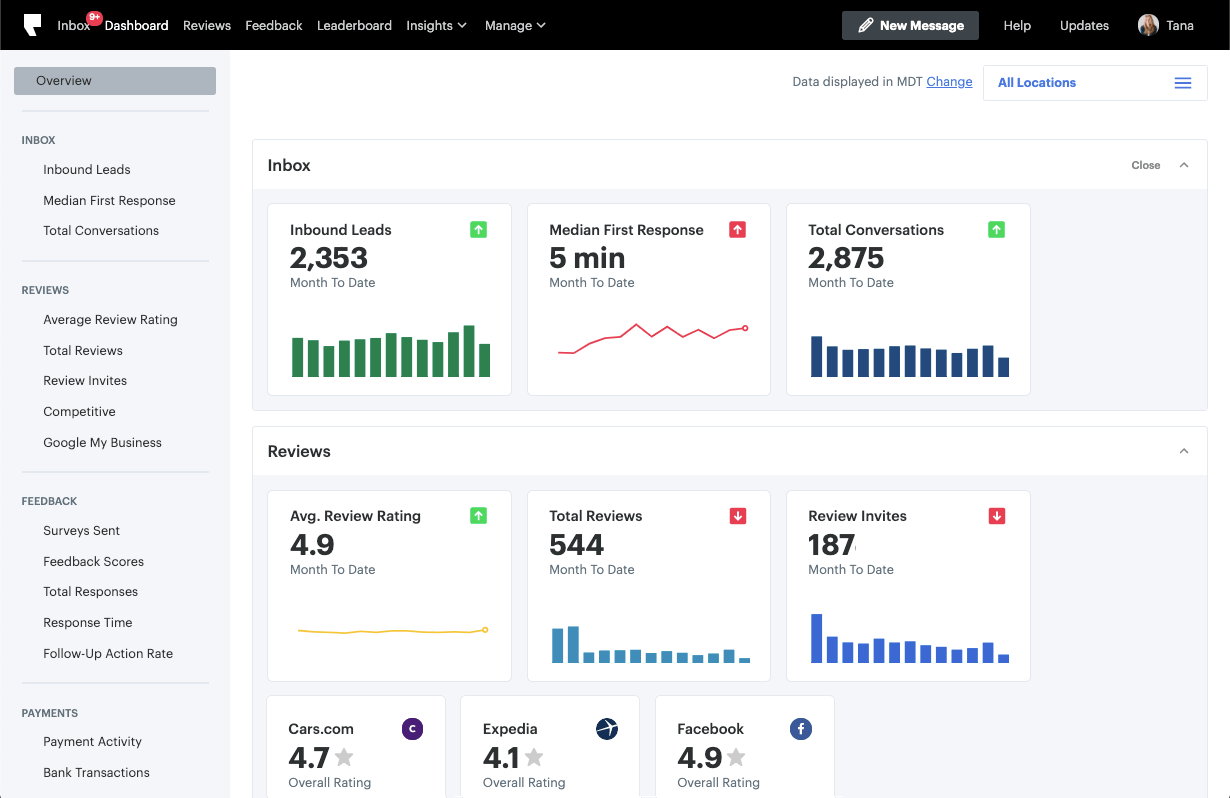Open the Total Conversations chart card

click(908, 300)
